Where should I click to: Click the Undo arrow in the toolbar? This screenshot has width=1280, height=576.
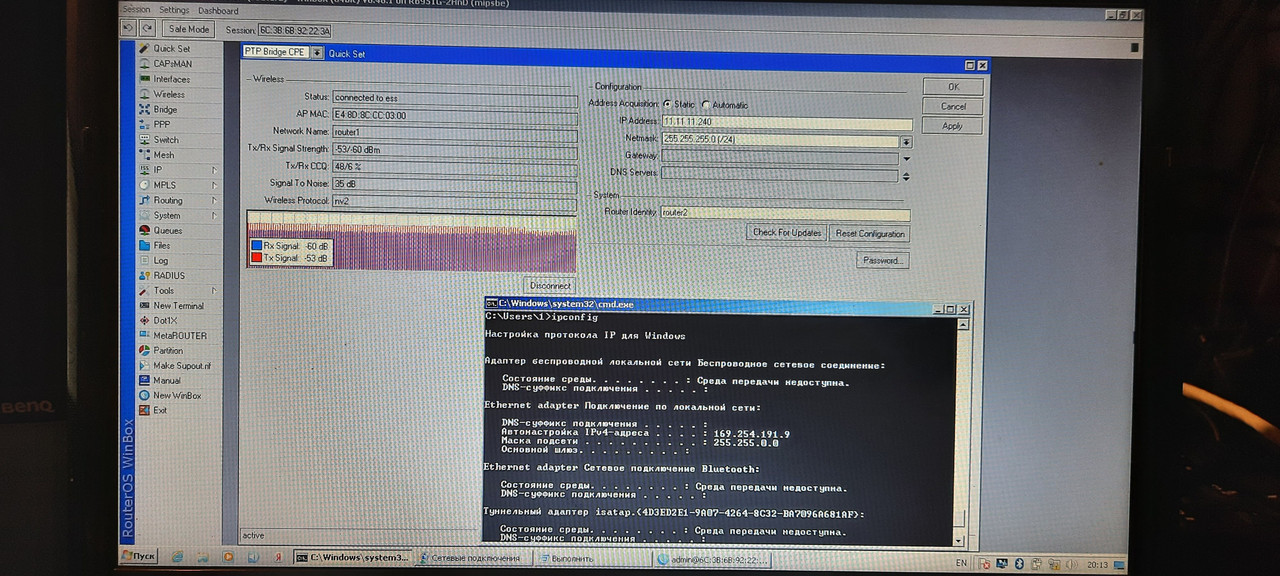(x=128, y=29)
